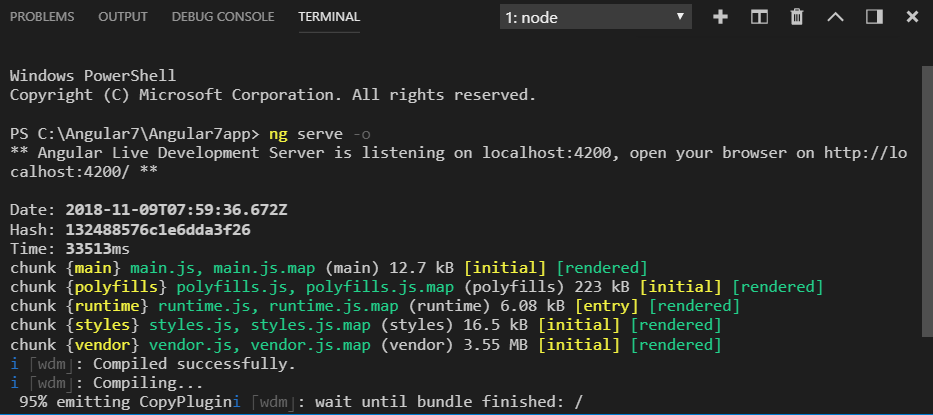Maximize panel size with up chevron
This screenshot has height=415, width=933.
point(835,17)
